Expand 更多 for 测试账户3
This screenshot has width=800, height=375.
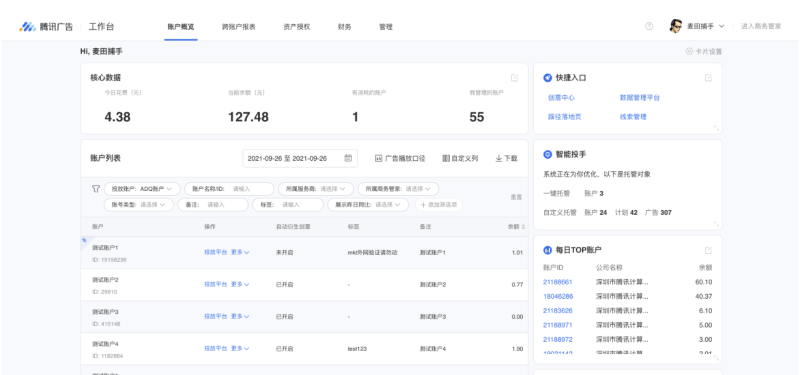(240, 316)
